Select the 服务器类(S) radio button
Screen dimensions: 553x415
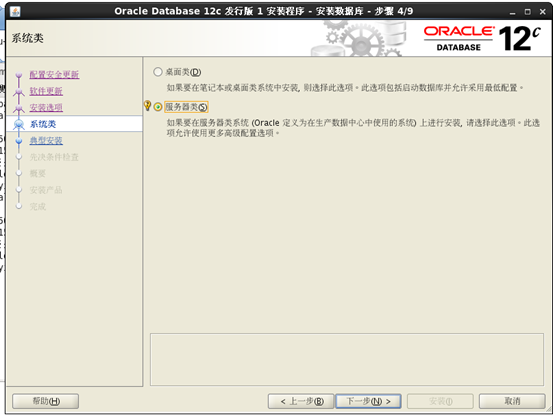158,107
